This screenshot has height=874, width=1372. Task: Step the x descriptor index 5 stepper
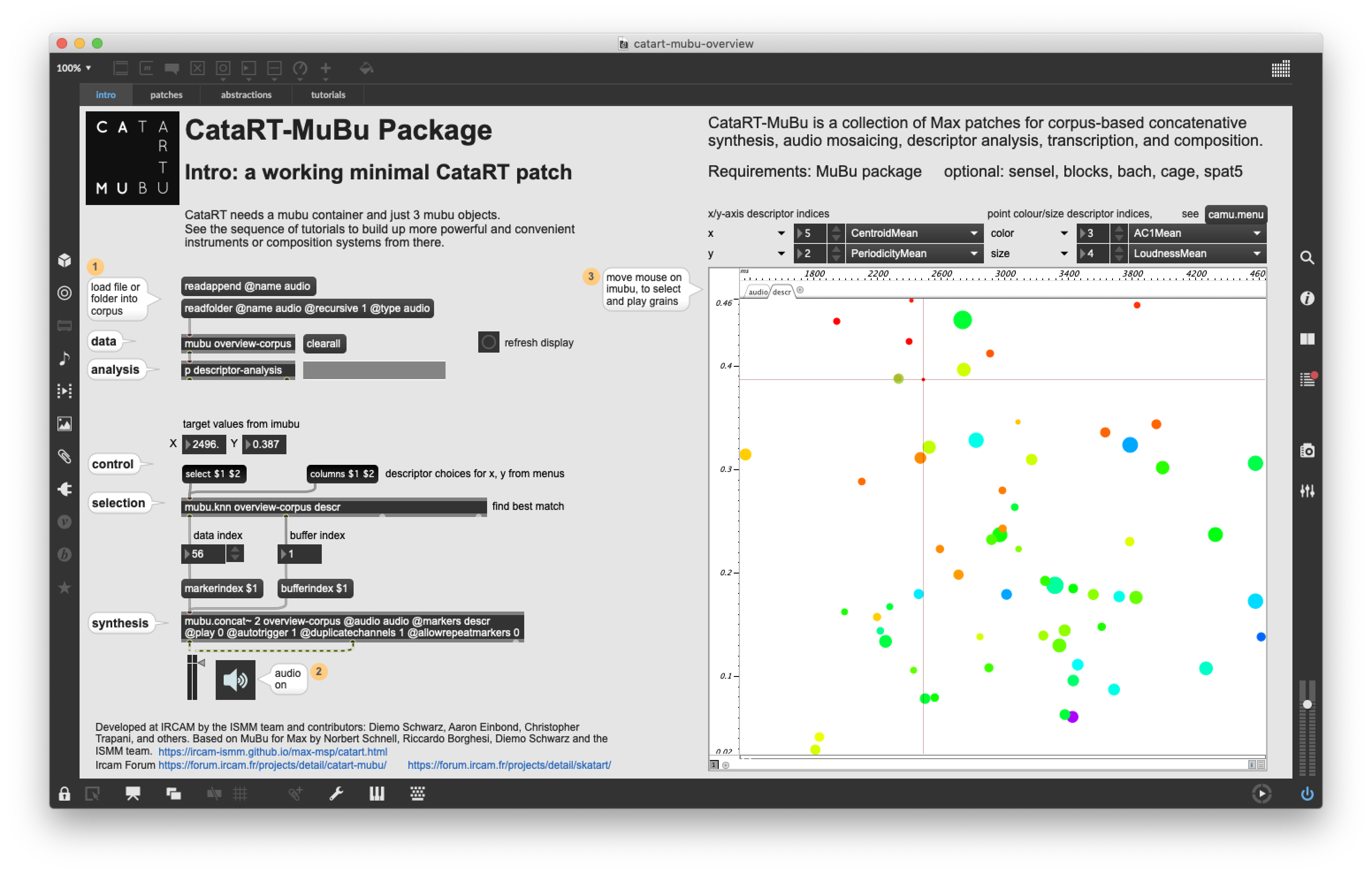point(836,233)
